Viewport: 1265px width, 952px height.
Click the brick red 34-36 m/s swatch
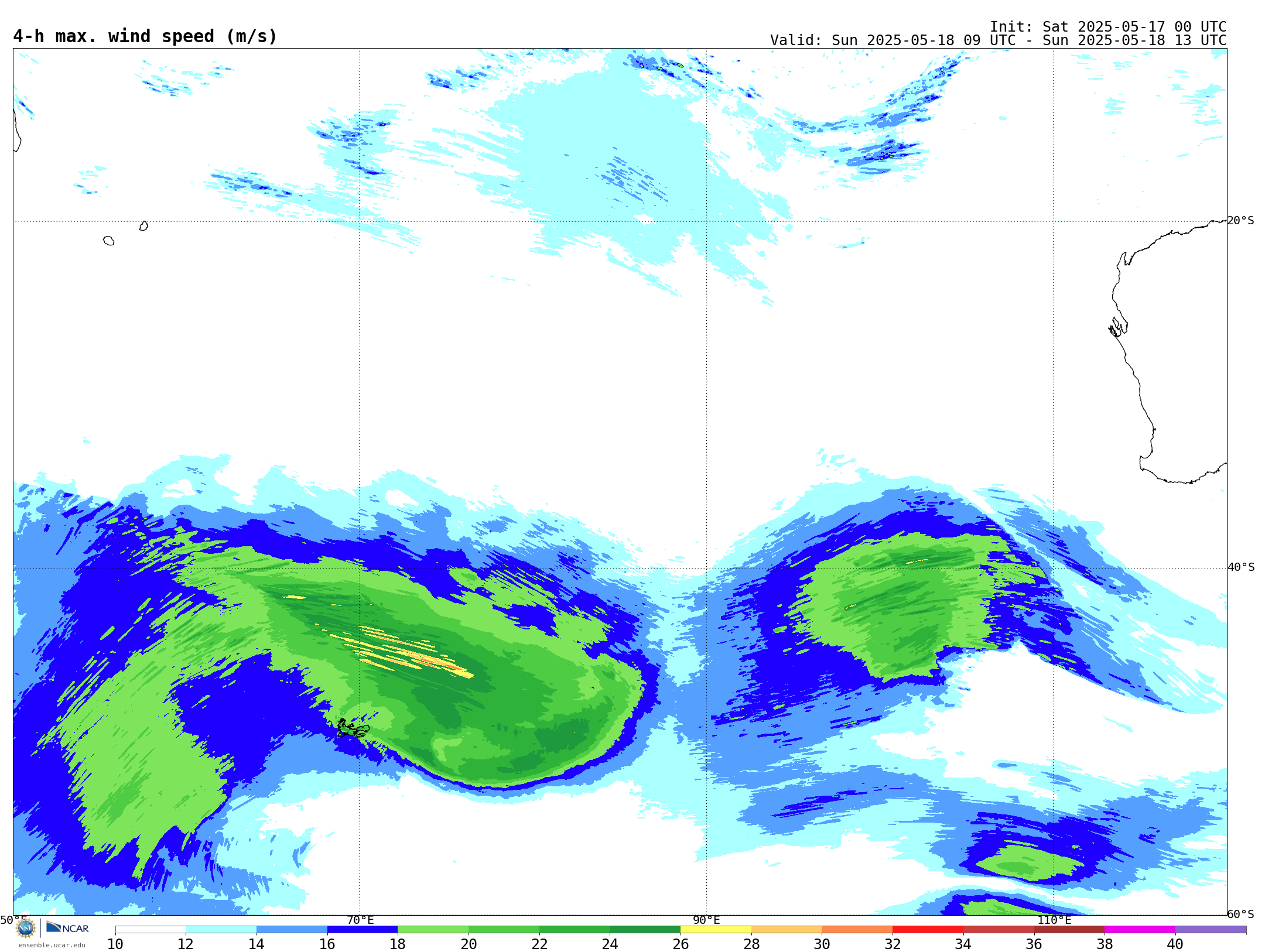(999, 930)
